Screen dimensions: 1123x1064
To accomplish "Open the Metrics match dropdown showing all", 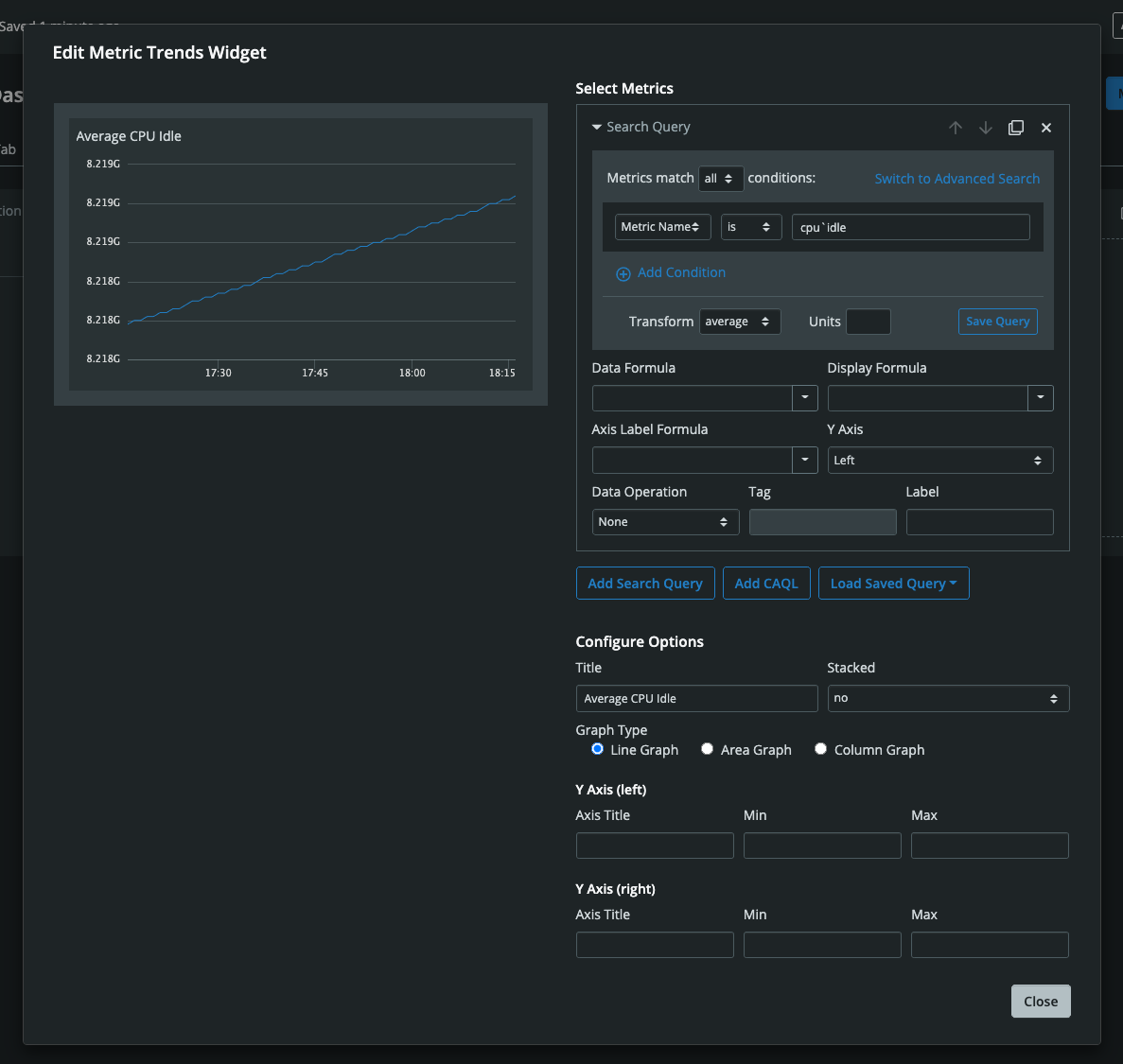I will (721, 178).
